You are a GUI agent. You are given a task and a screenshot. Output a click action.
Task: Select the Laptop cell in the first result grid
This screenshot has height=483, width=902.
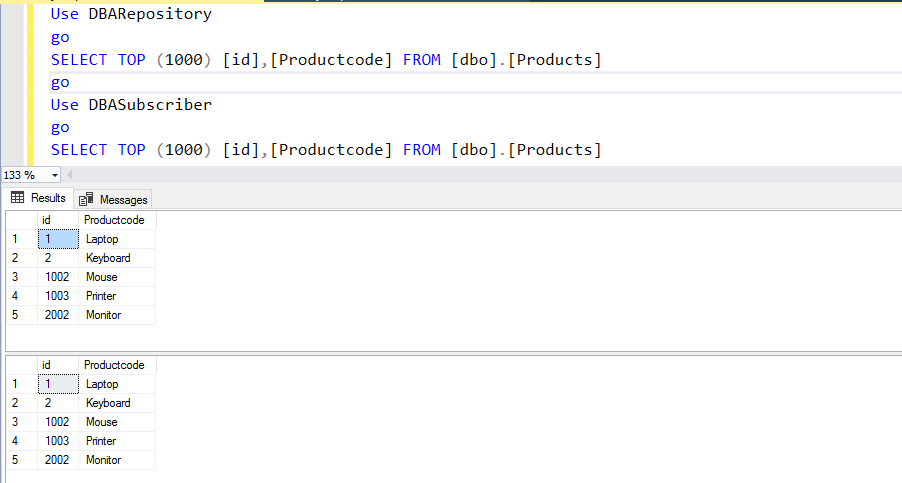(102, 239)
